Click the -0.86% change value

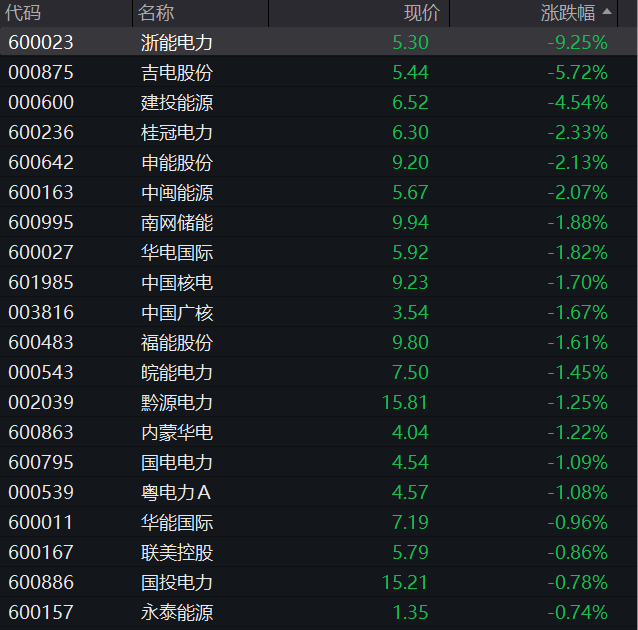click(x=577, y=552)
